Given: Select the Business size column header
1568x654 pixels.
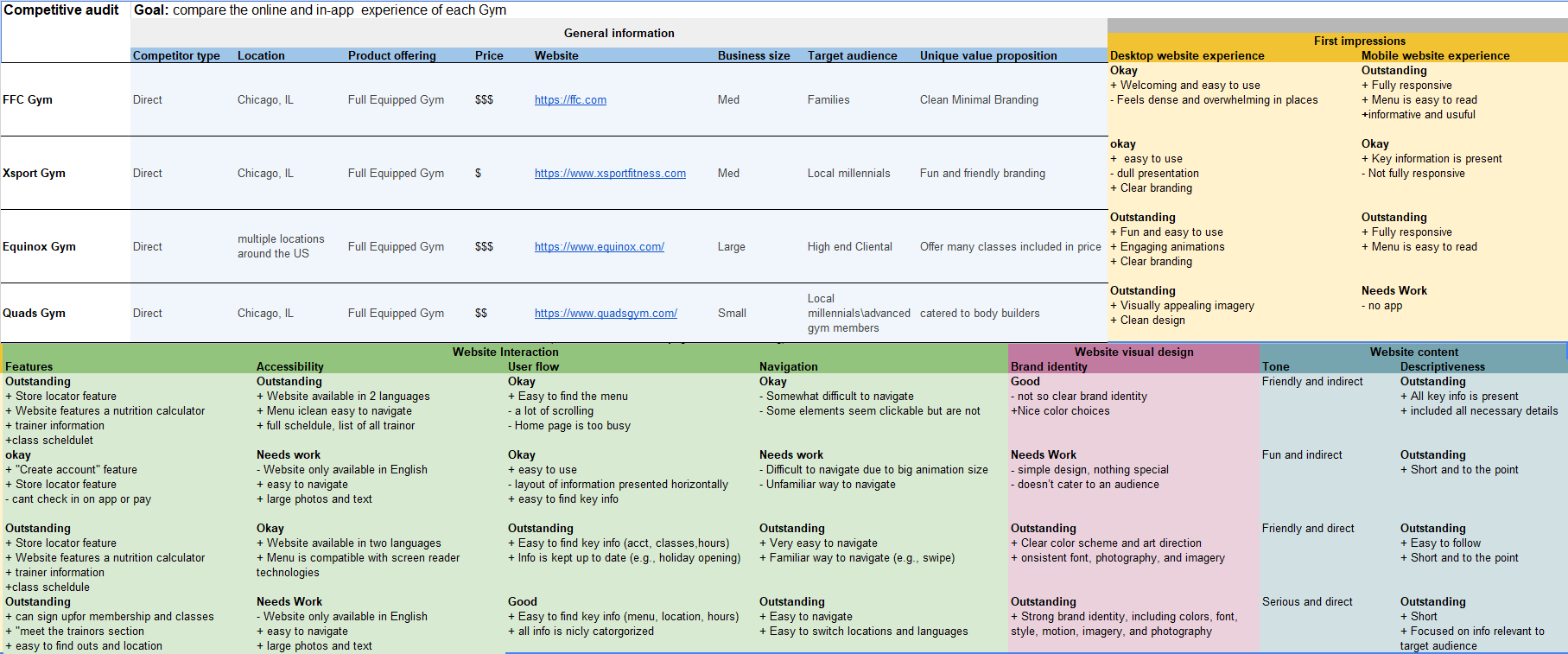Looking at the screenshot, I should [x=753, y=55].
